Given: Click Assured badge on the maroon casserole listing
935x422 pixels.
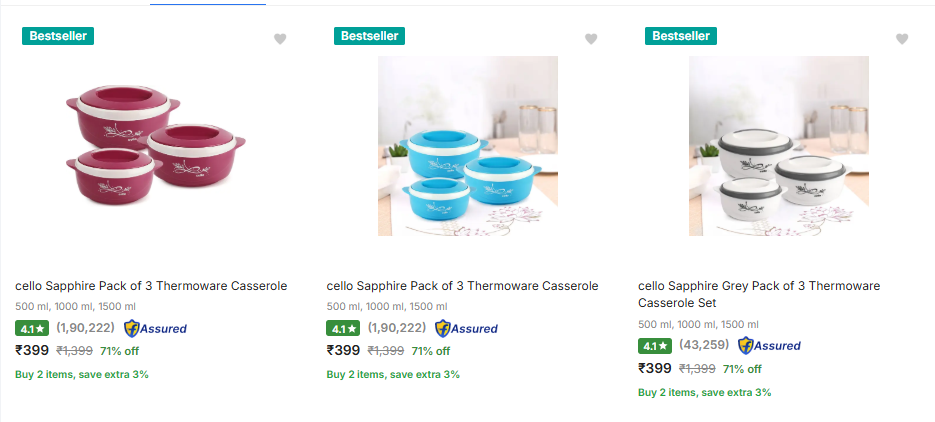Looking at the screenshot, I should [x=155, y=328].
